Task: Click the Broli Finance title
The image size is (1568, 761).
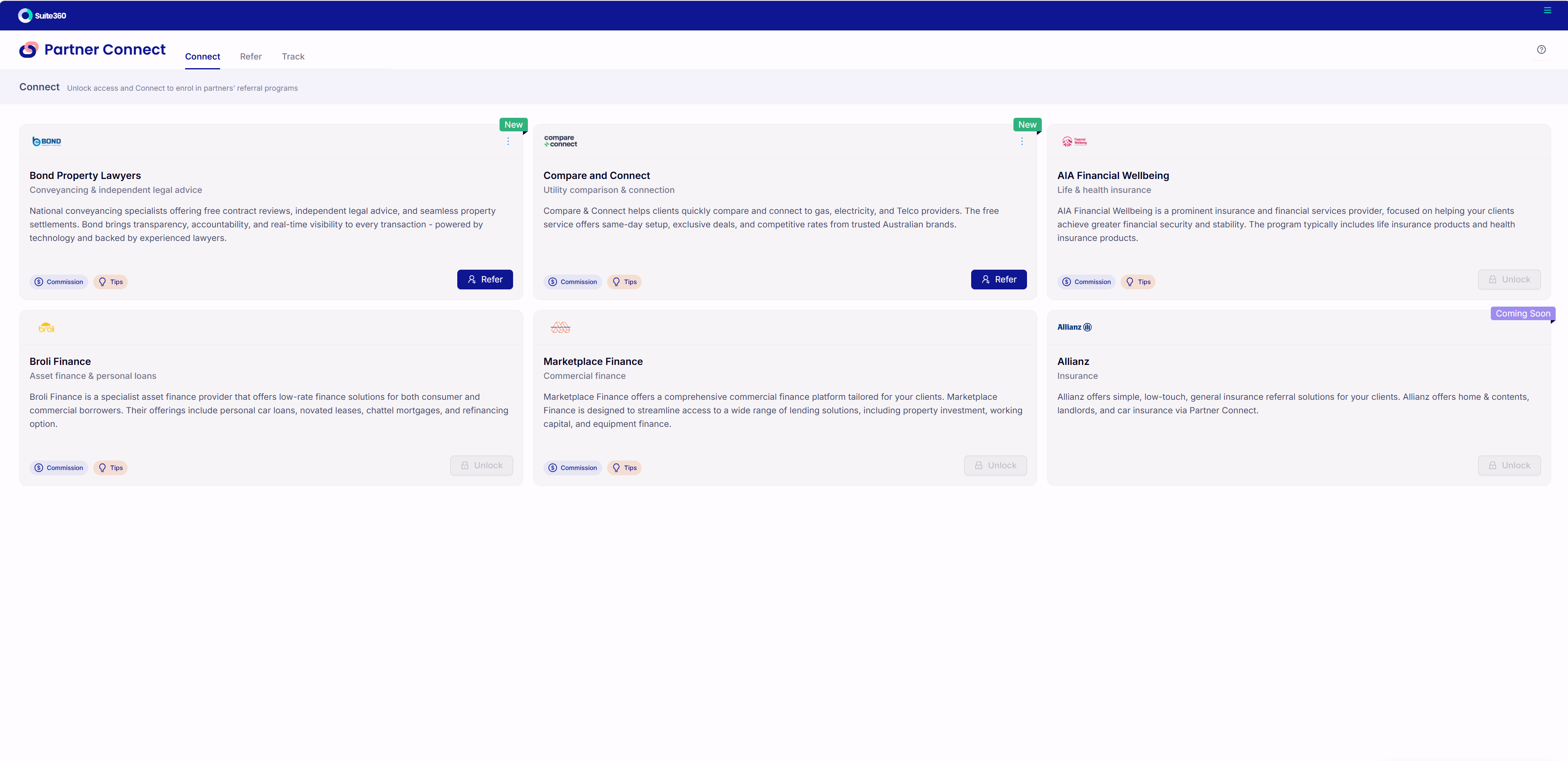Action: 60,362
